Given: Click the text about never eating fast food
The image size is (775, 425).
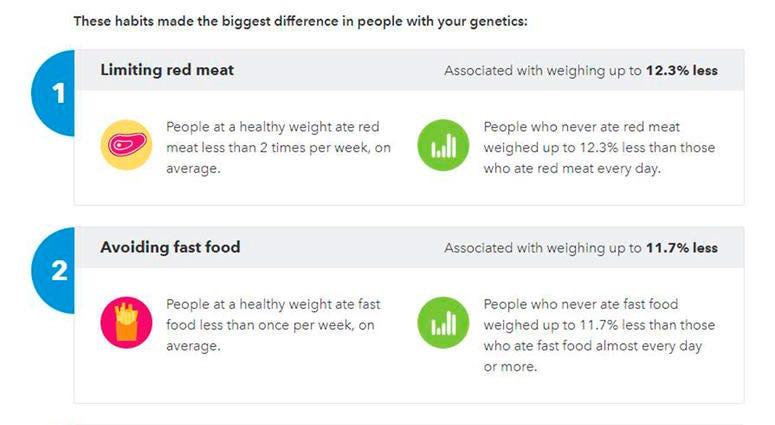Looking at the screenshot, I should pos(599,335).
